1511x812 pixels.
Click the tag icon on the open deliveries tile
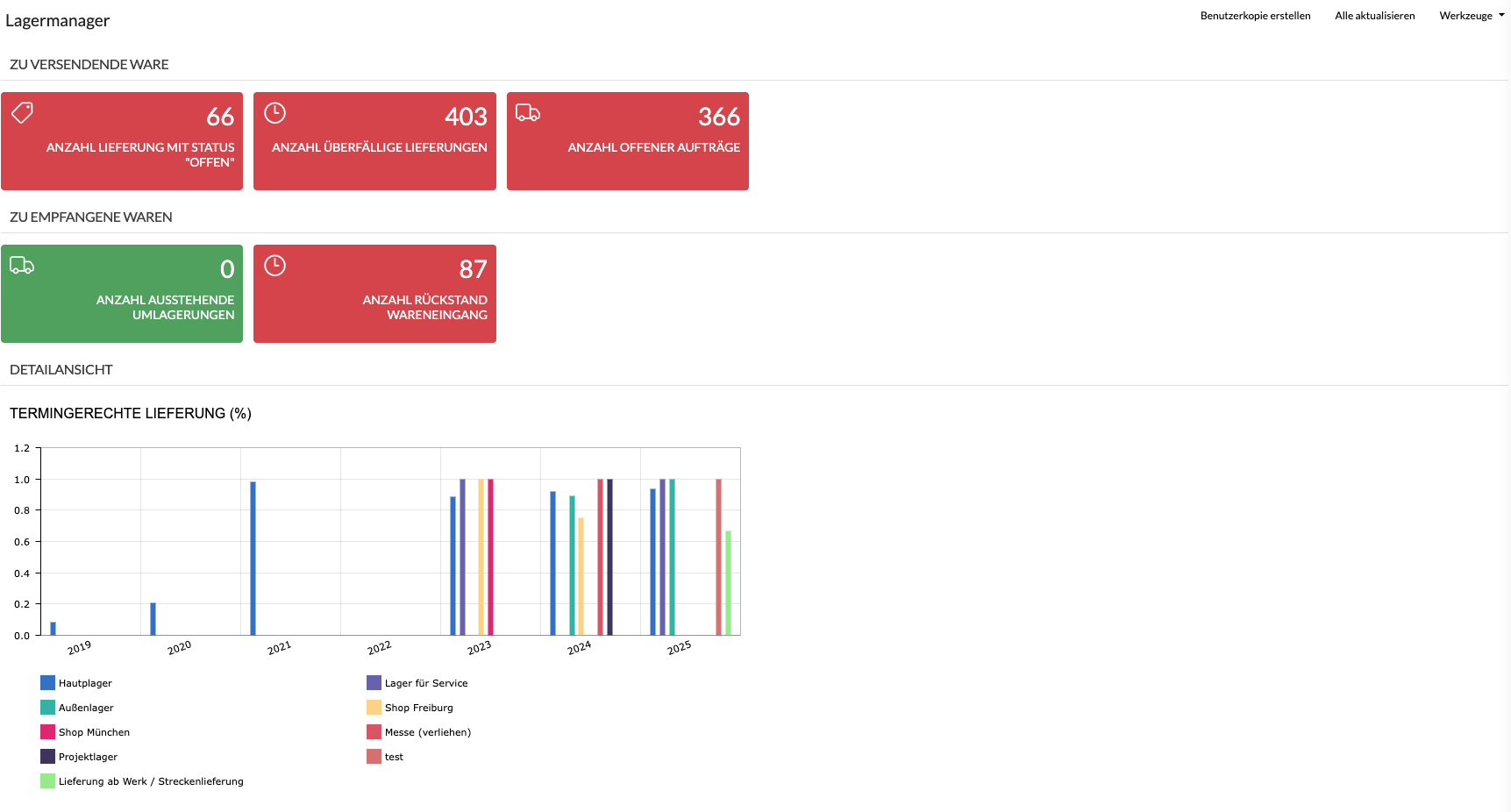click(x=22, y=112)
